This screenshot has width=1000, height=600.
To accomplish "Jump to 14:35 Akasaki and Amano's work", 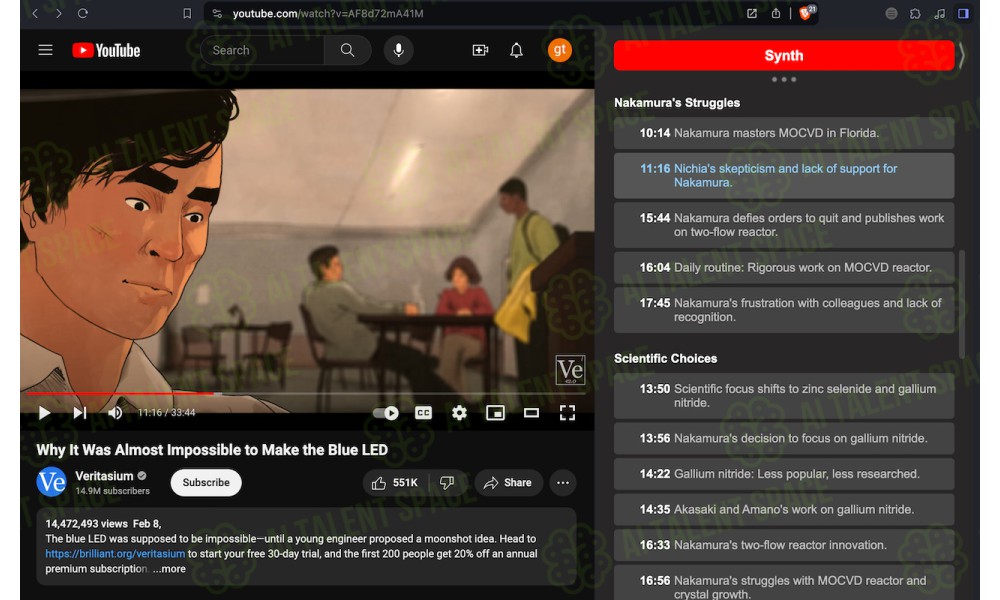I will 784,509.
